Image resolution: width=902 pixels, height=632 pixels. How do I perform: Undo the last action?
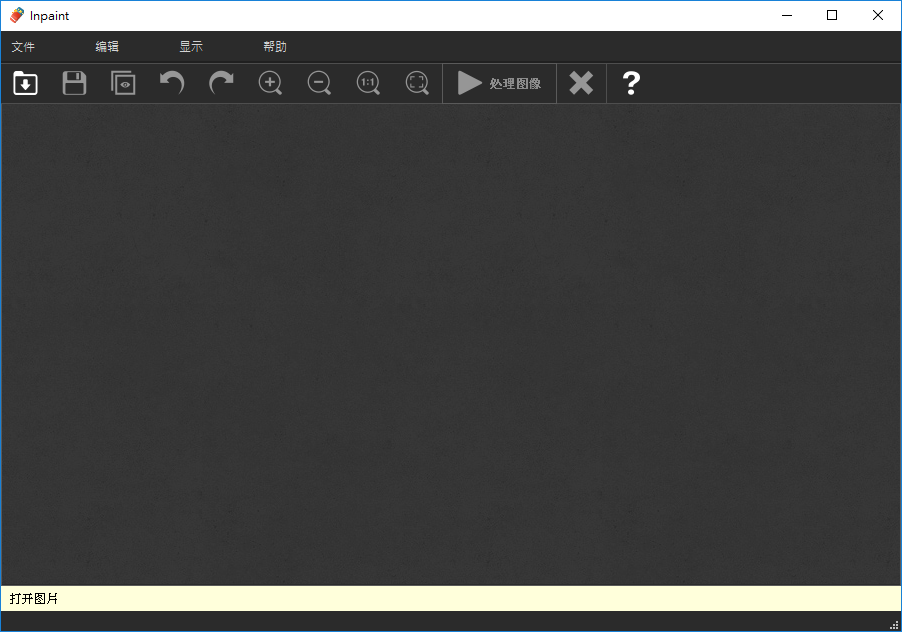[172, 83]
